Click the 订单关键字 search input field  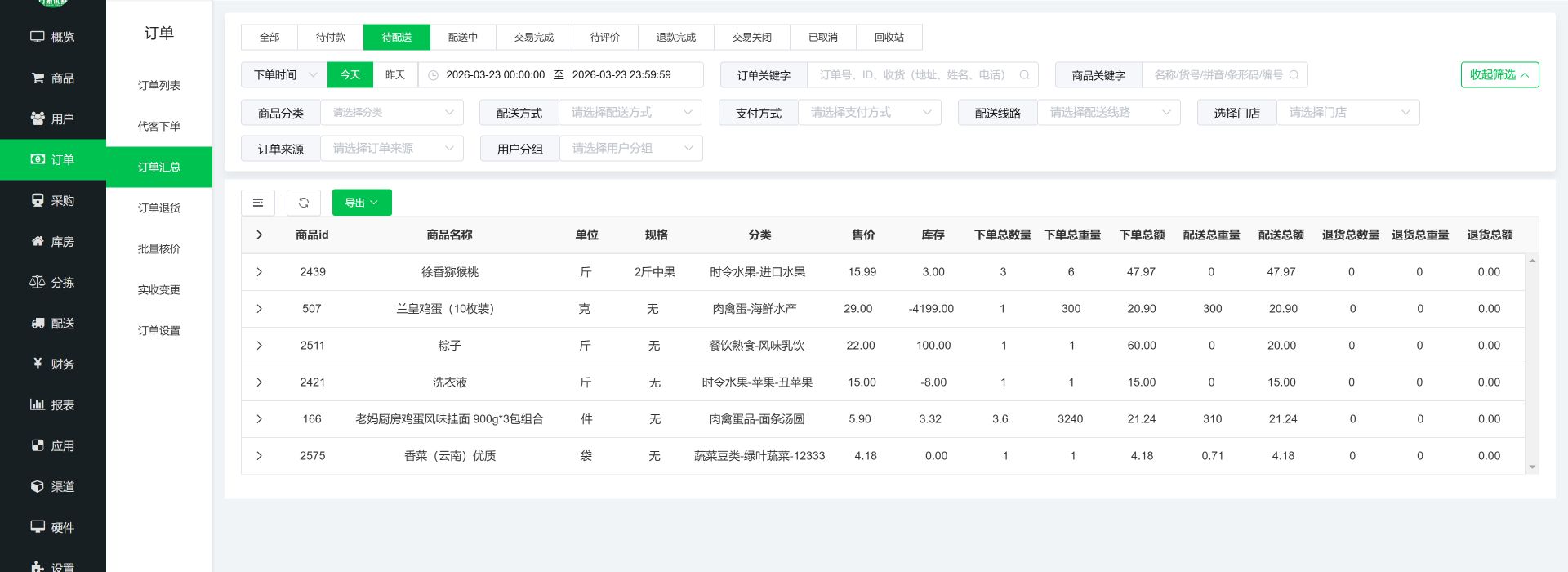coord(923,74)
